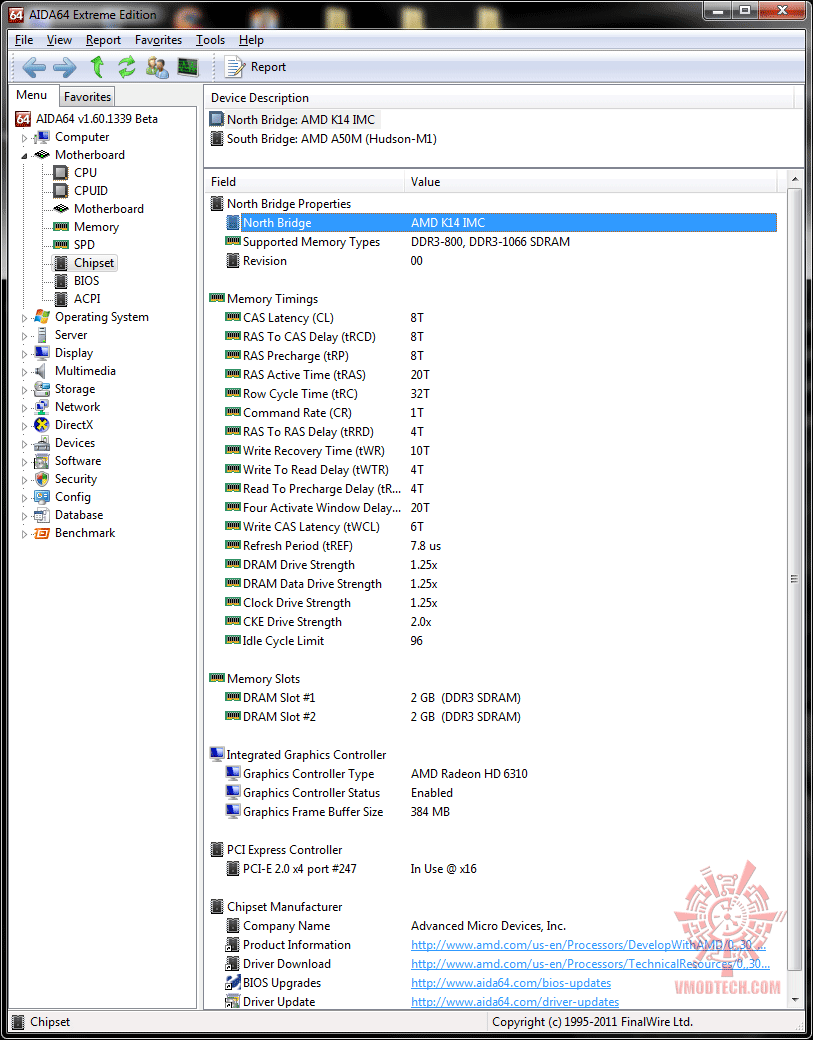This screenshot has height=1040, width=813.
Task: Expand the Multimedia tree node
Action: coord(25,371)
